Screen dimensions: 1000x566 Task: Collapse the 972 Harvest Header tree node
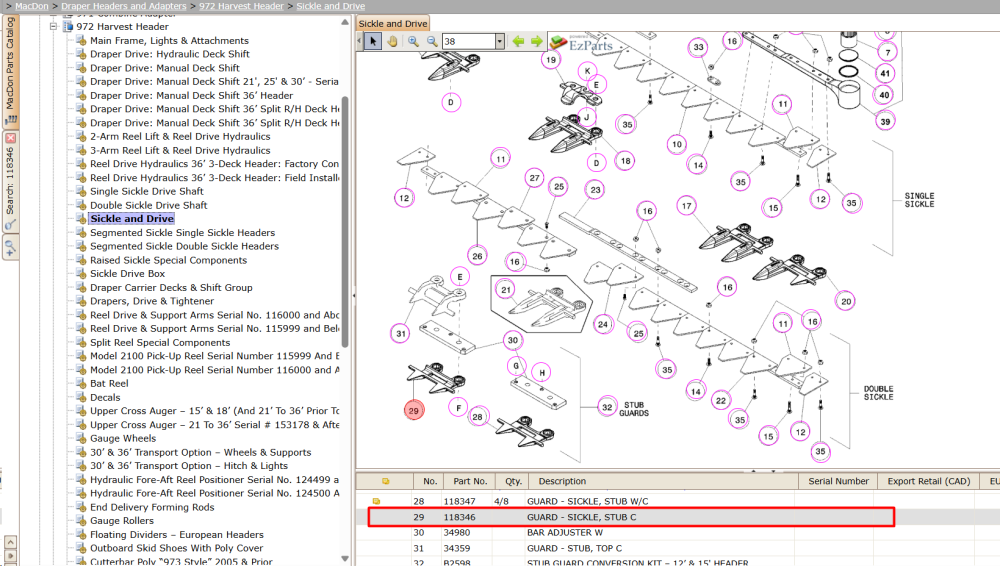click(54, 27)
